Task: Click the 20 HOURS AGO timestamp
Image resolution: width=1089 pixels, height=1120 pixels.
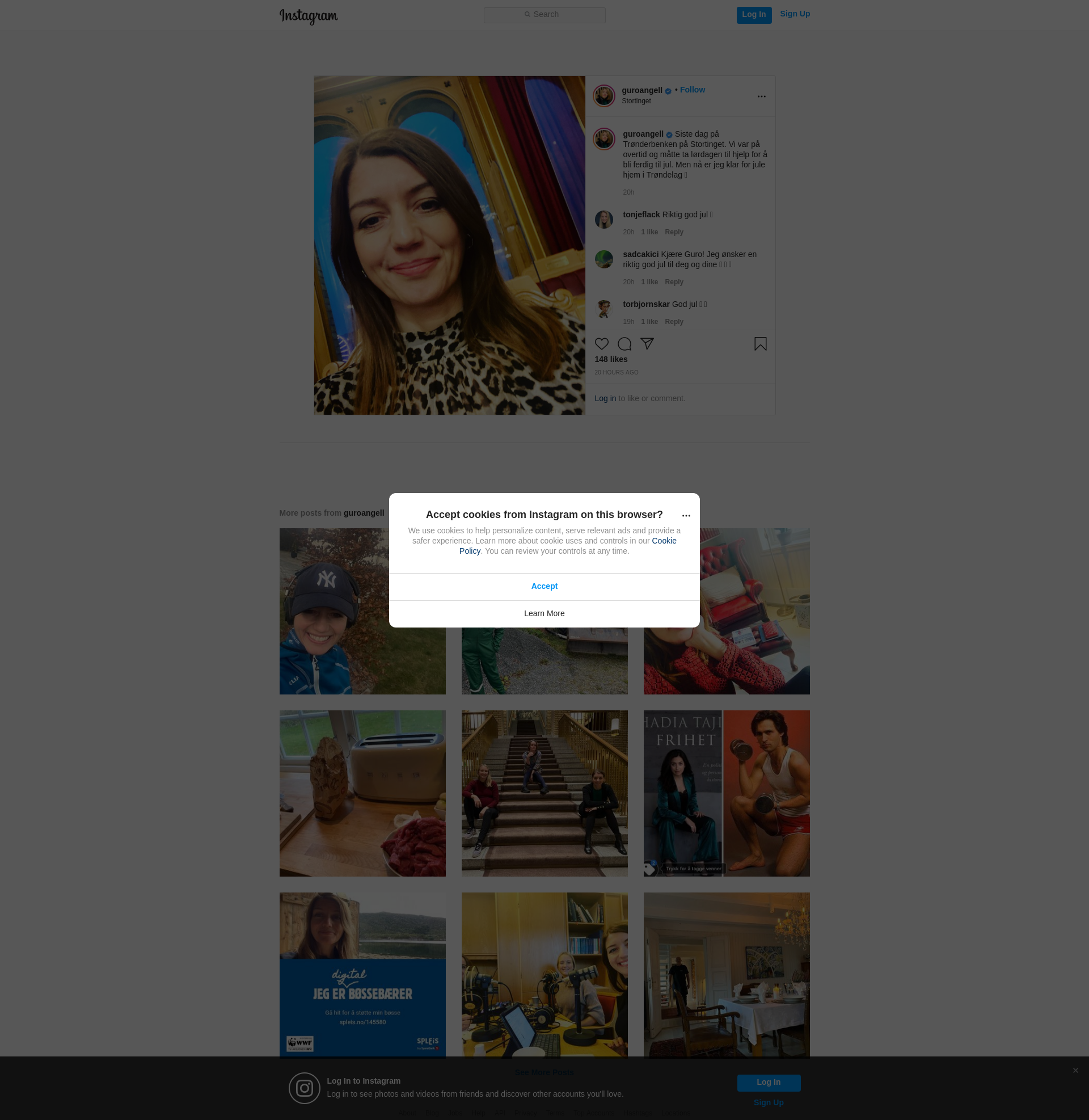Action: (x=616, y=372)
